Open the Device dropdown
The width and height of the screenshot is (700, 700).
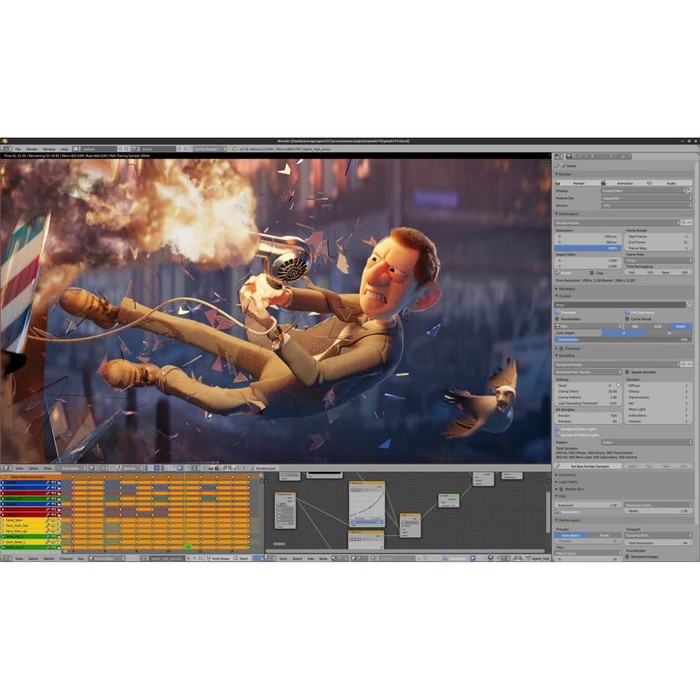tap(647, 204)
